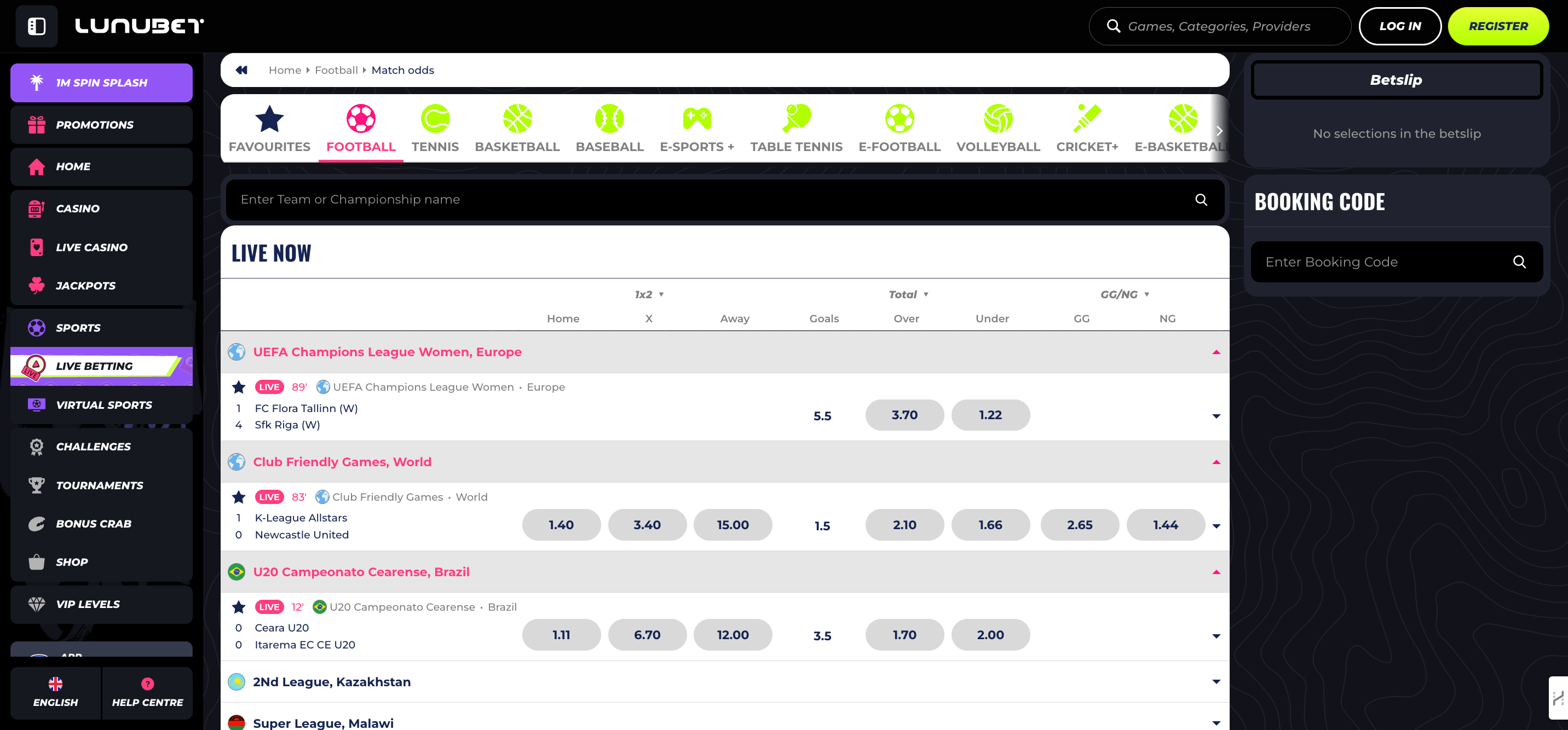The height and width of the screenshot is (730, 1568).
Task: Click the slot machine Casino icon
Action: [x=37, y=208]
